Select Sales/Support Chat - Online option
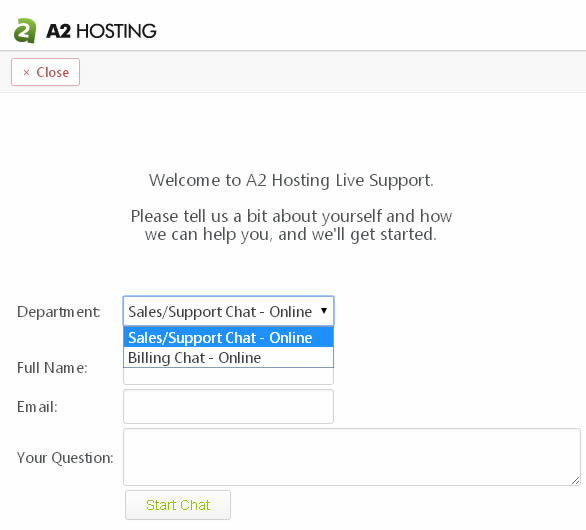Screen dimensions: 586x530 (x=228, y=337)
